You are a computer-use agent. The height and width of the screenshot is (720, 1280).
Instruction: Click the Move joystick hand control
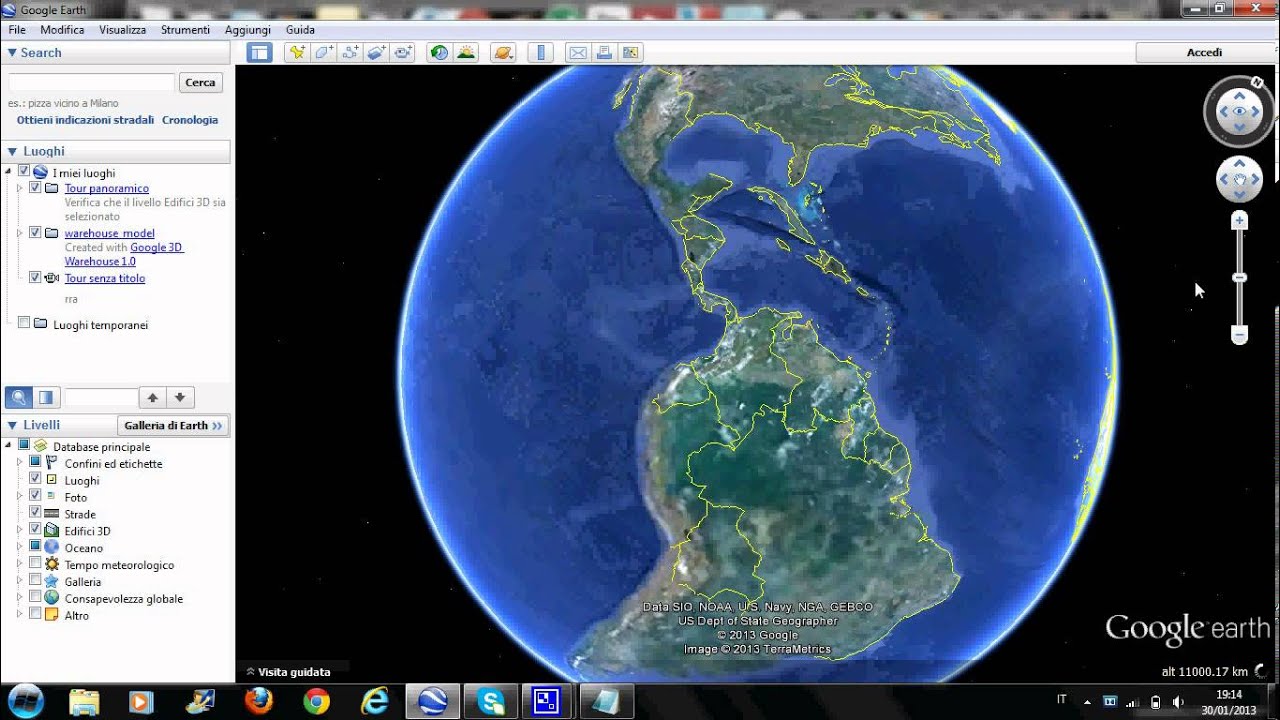[1239, 180]
